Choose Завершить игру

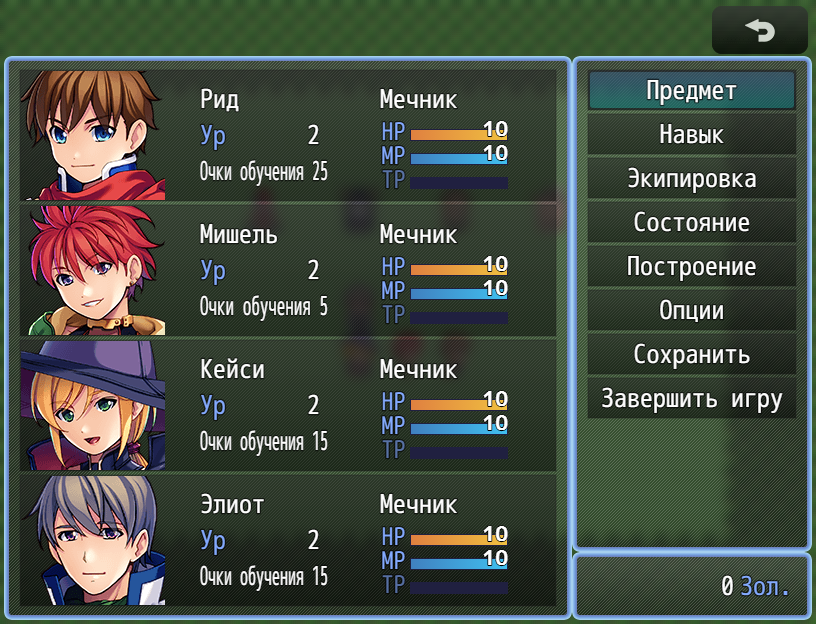pyautogui.click(x=692, y=399)
